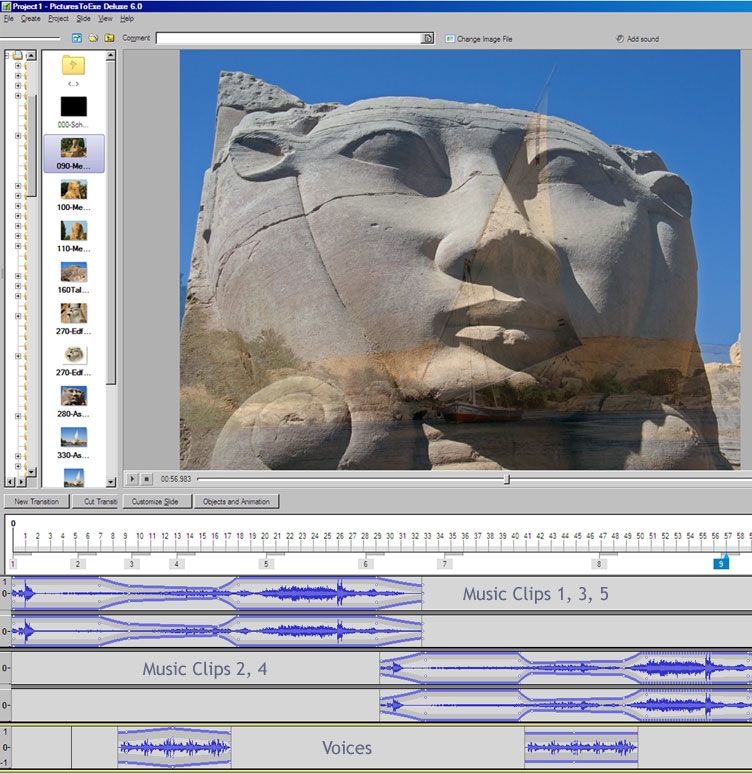752x774 pixels.
Task: Click the Play button below the preview
Action: (133, 480)
